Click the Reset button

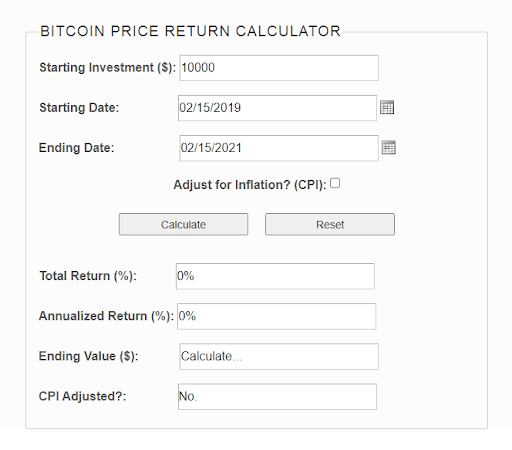[330, 224]
